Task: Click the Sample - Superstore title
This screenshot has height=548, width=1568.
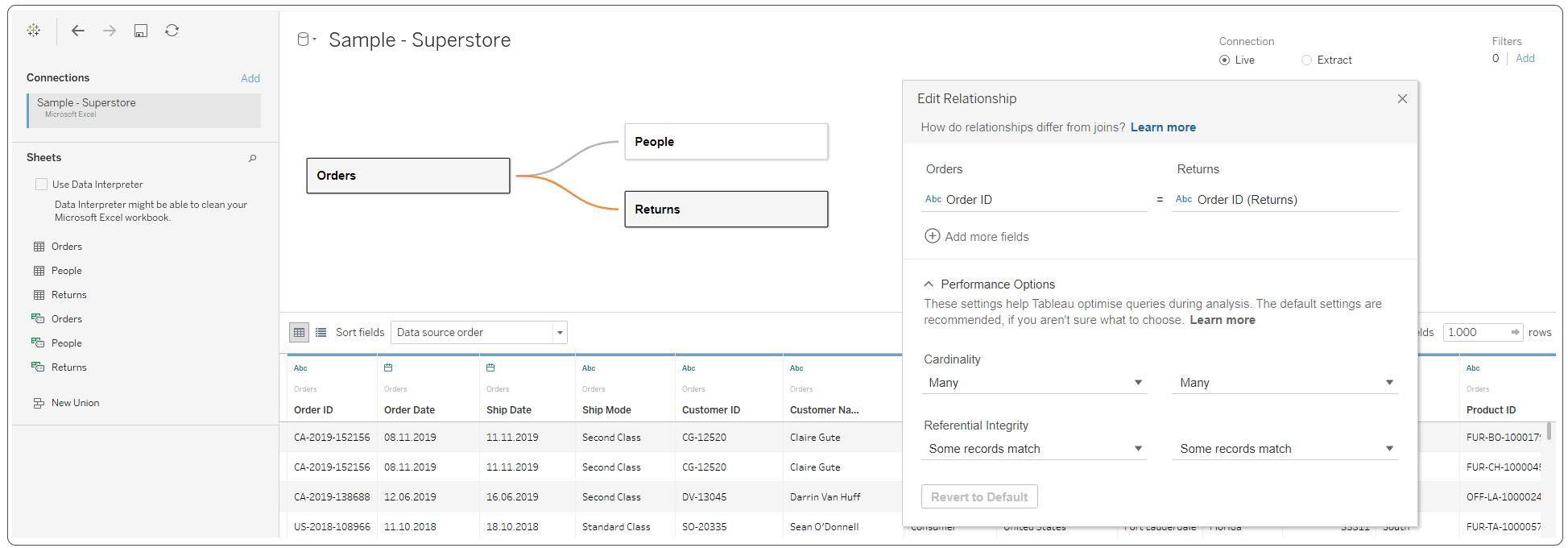Action: click(x=420, y=39)
